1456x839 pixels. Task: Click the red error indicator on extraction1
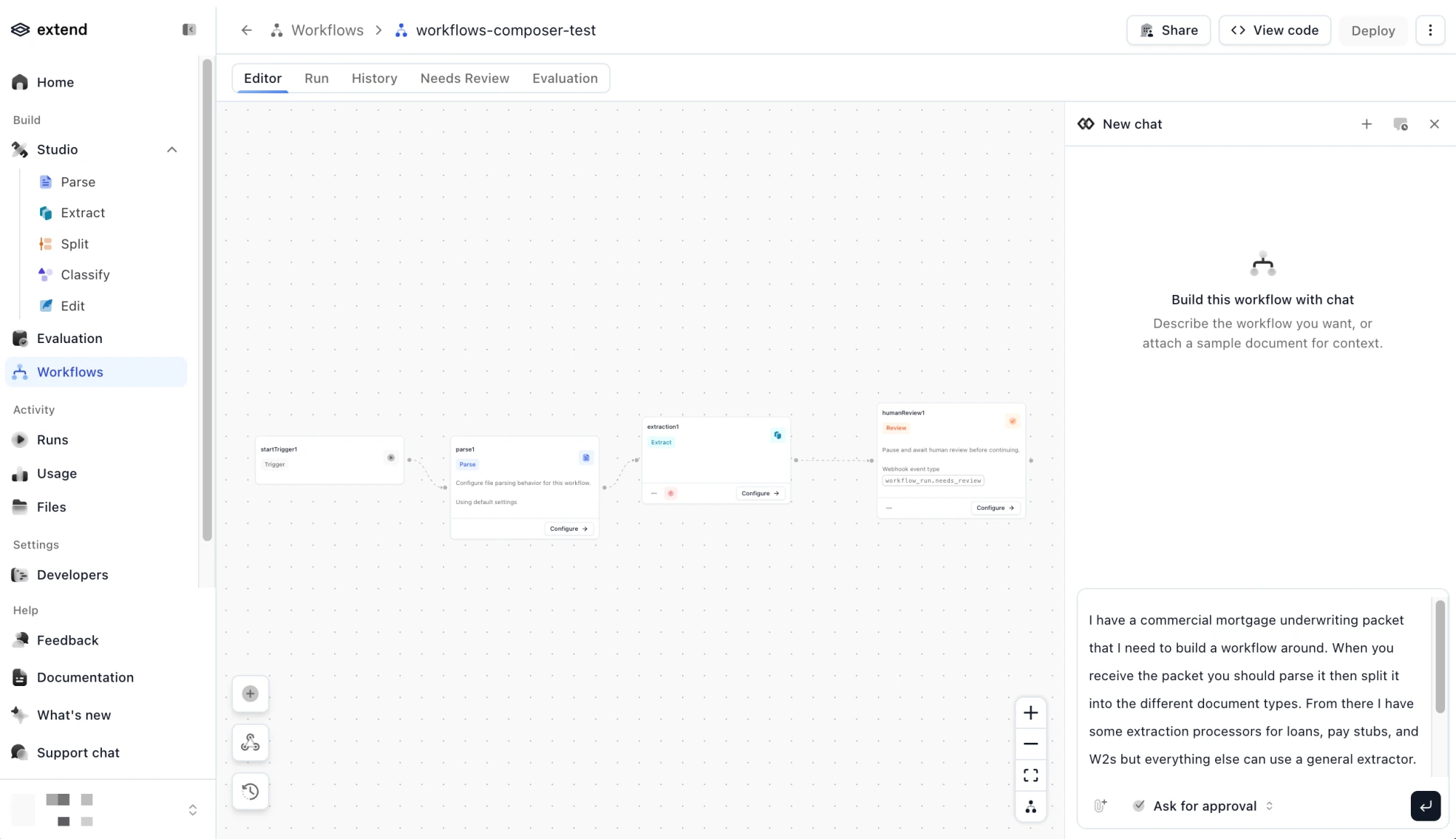(670, 493)
